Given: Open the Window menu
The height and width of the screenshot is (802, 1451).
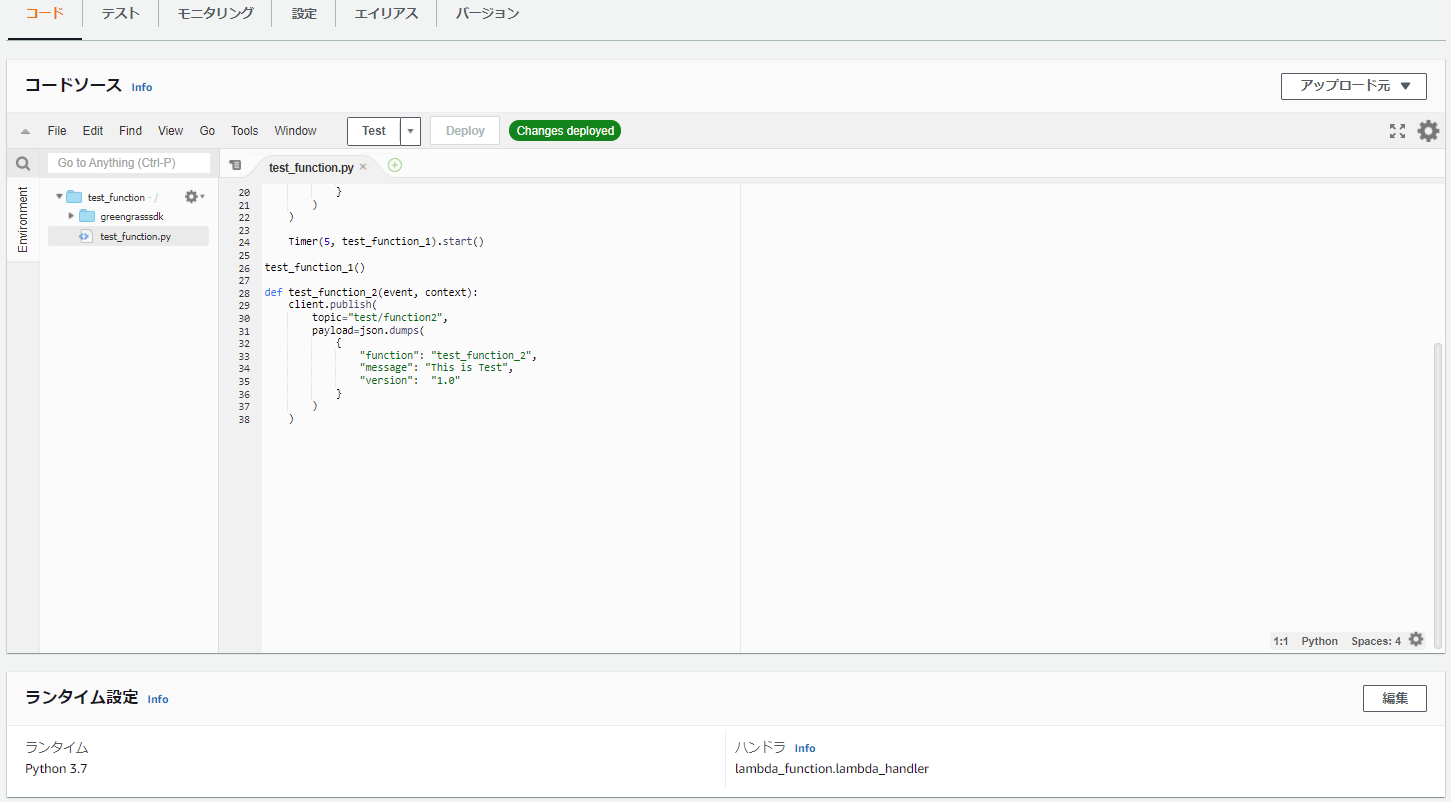Looking at the screenshot, I should pos(295,131).
